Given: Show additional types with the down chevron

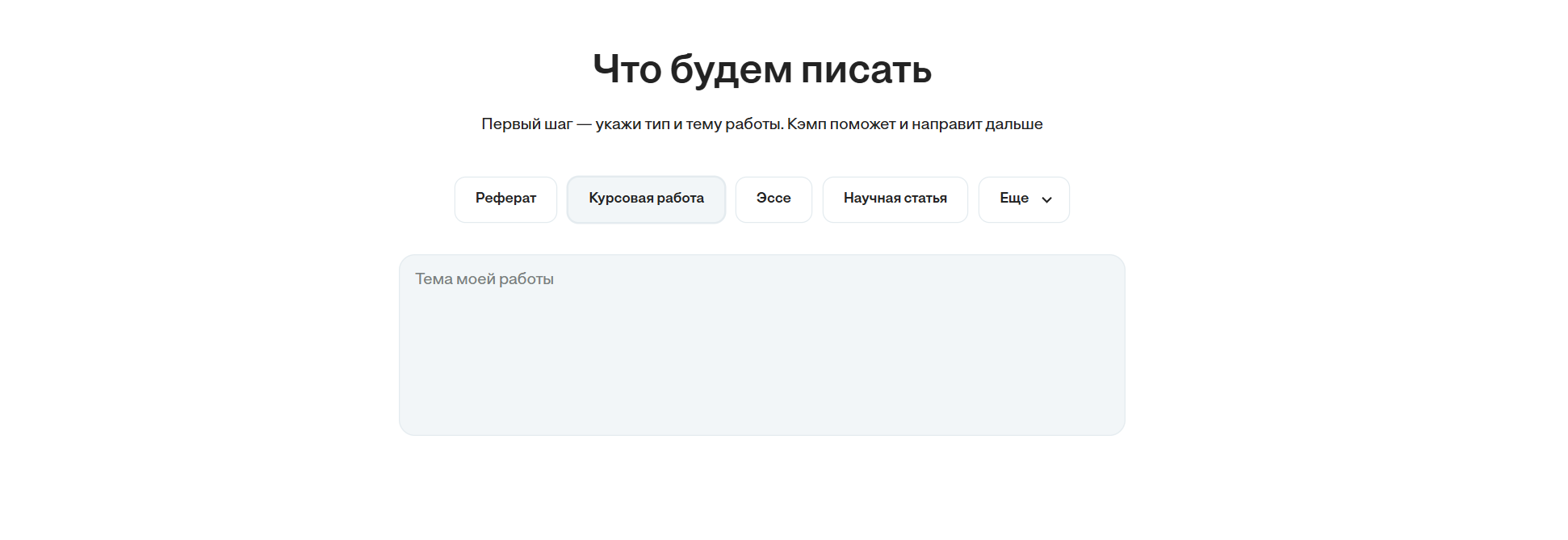Looking at the screenshot, I should pos(1046,200).
